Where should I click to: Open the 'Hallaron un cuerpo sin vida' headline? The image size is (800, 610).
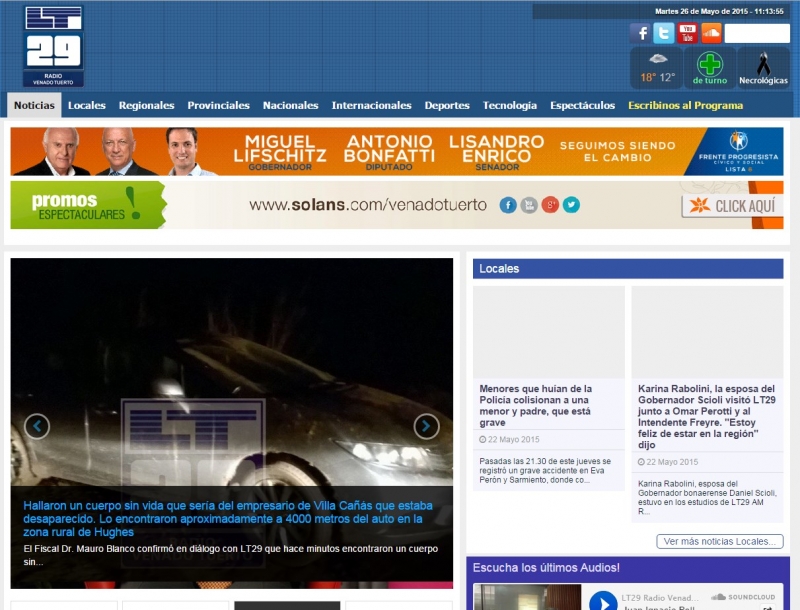pyautogui.click(x=228, y=519)
